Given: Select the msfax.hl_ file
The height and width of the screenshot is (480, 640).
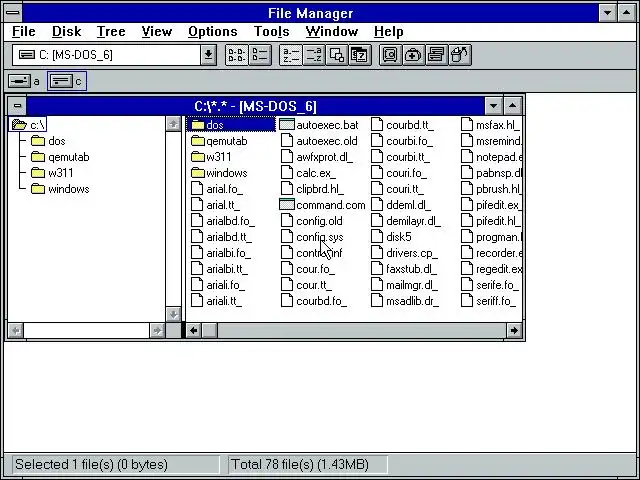Looking at the screenshot, I should pyautogui.click(x=491, y=124).
